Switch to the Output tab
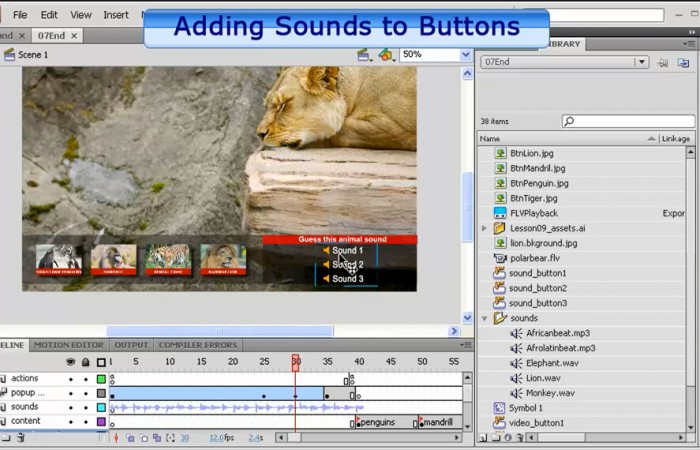The width and height of the screenshot is (700, 450). pos(131,345)
